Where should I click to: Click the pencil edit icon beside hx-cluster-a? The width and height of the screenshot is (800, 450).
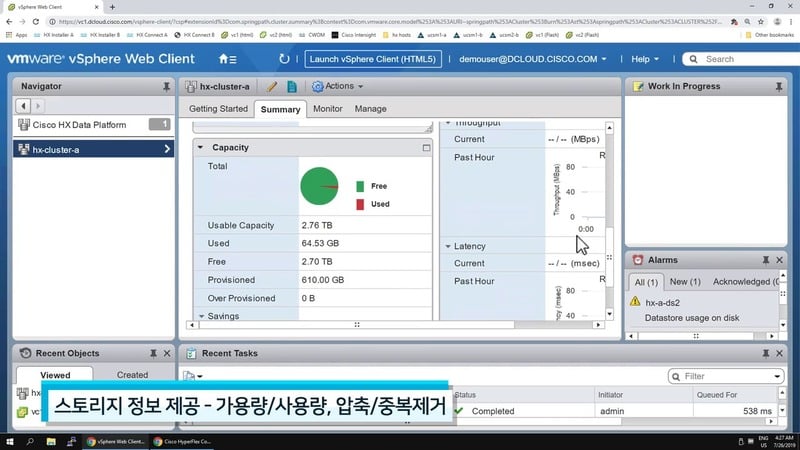coord(272,87)
